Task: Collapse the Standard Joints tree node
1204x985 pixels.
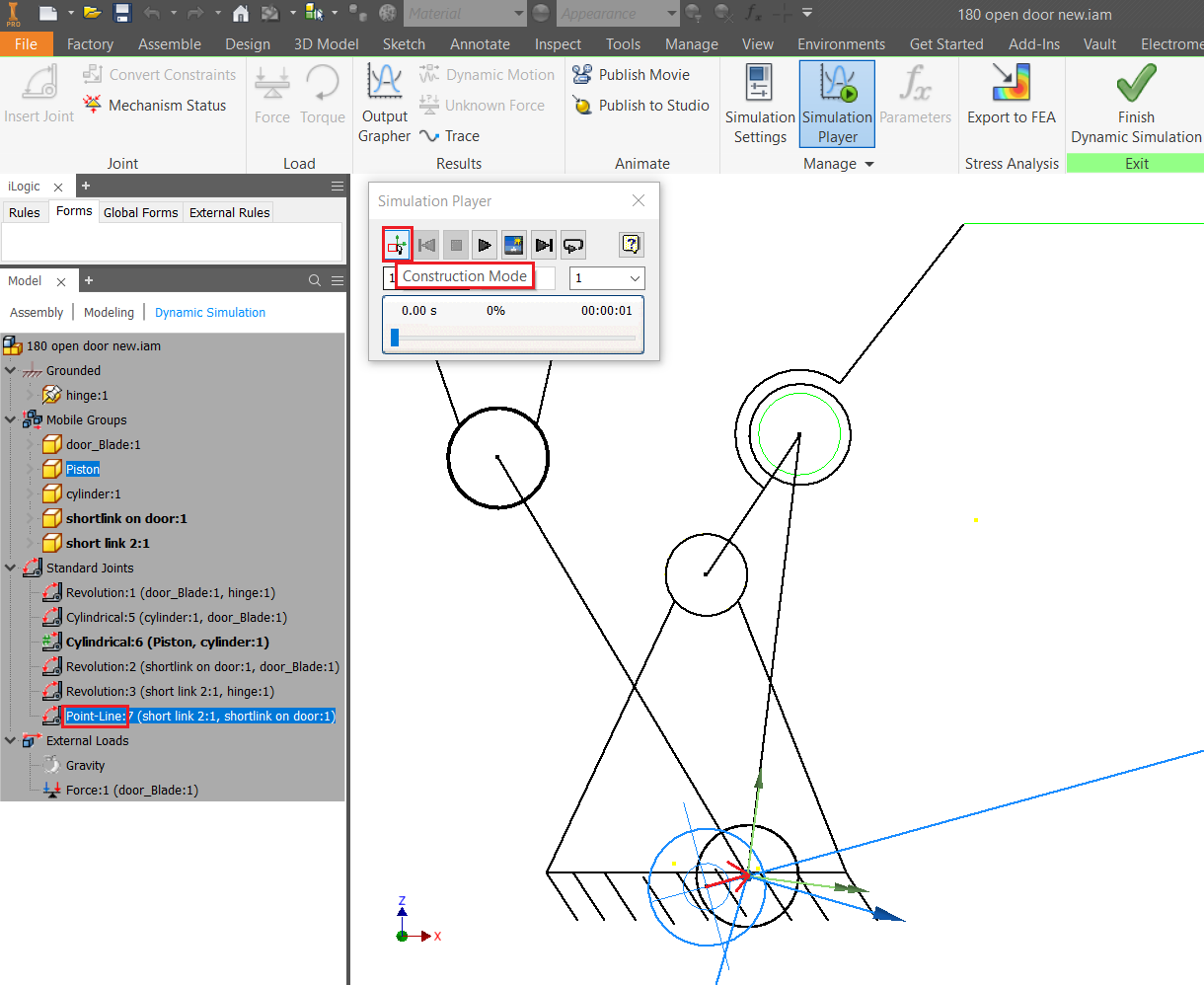Action: (x=11, y=568)
